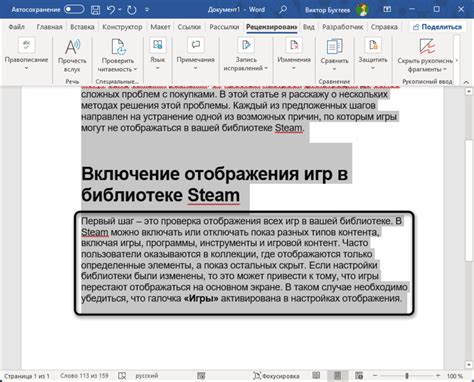Click the Запись исправлений track changes icon

coord(246,45)
